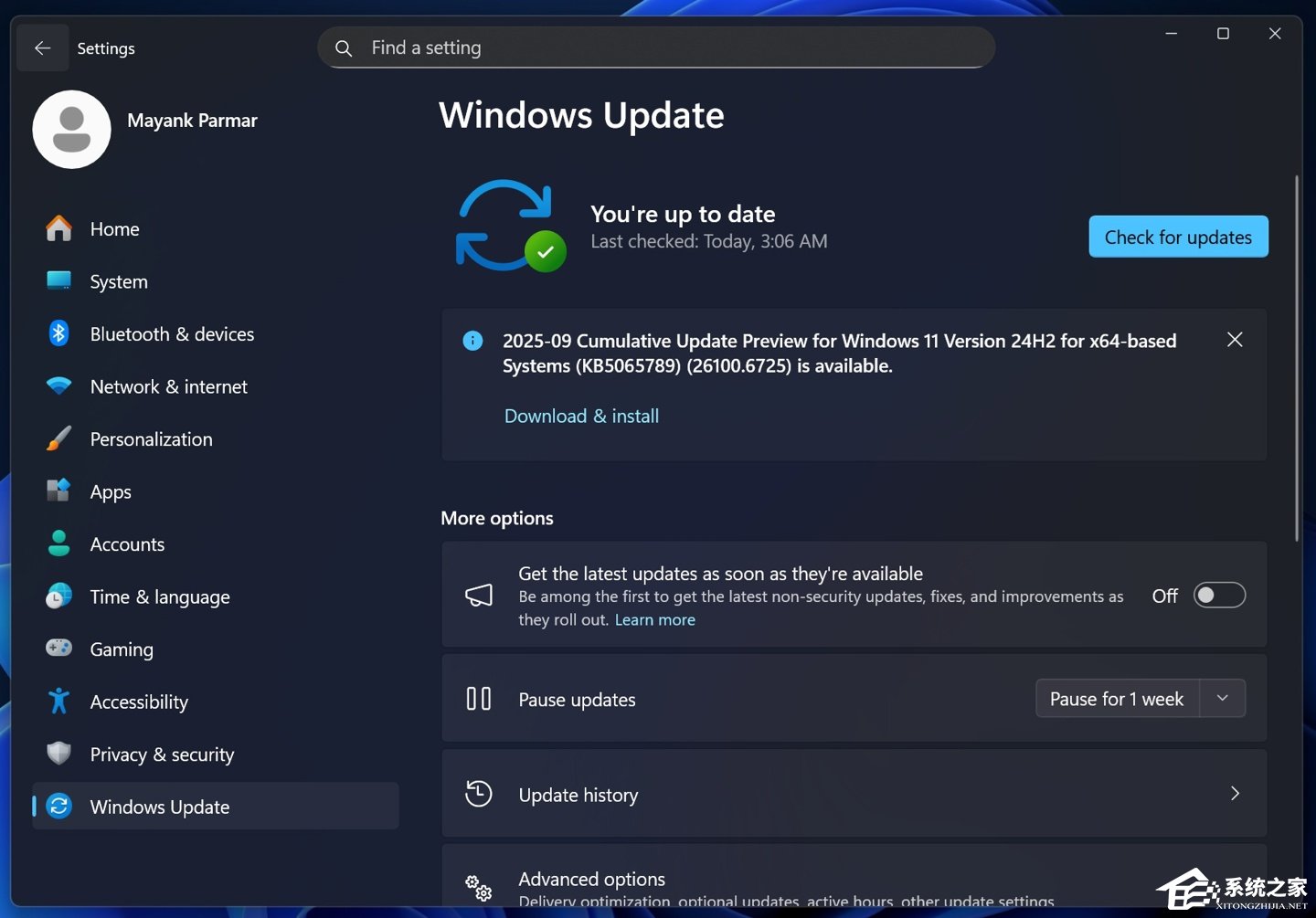Viewport: 1316px width, 918px height.
Task: Click Download & install for KB5065789
Action: tap(581, 416)
